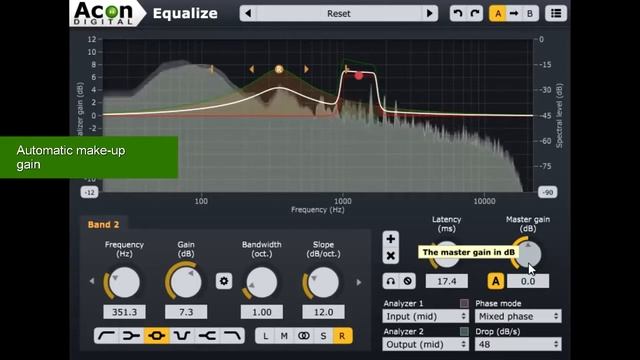
Task: Set band channel to L
Action: 265,336
